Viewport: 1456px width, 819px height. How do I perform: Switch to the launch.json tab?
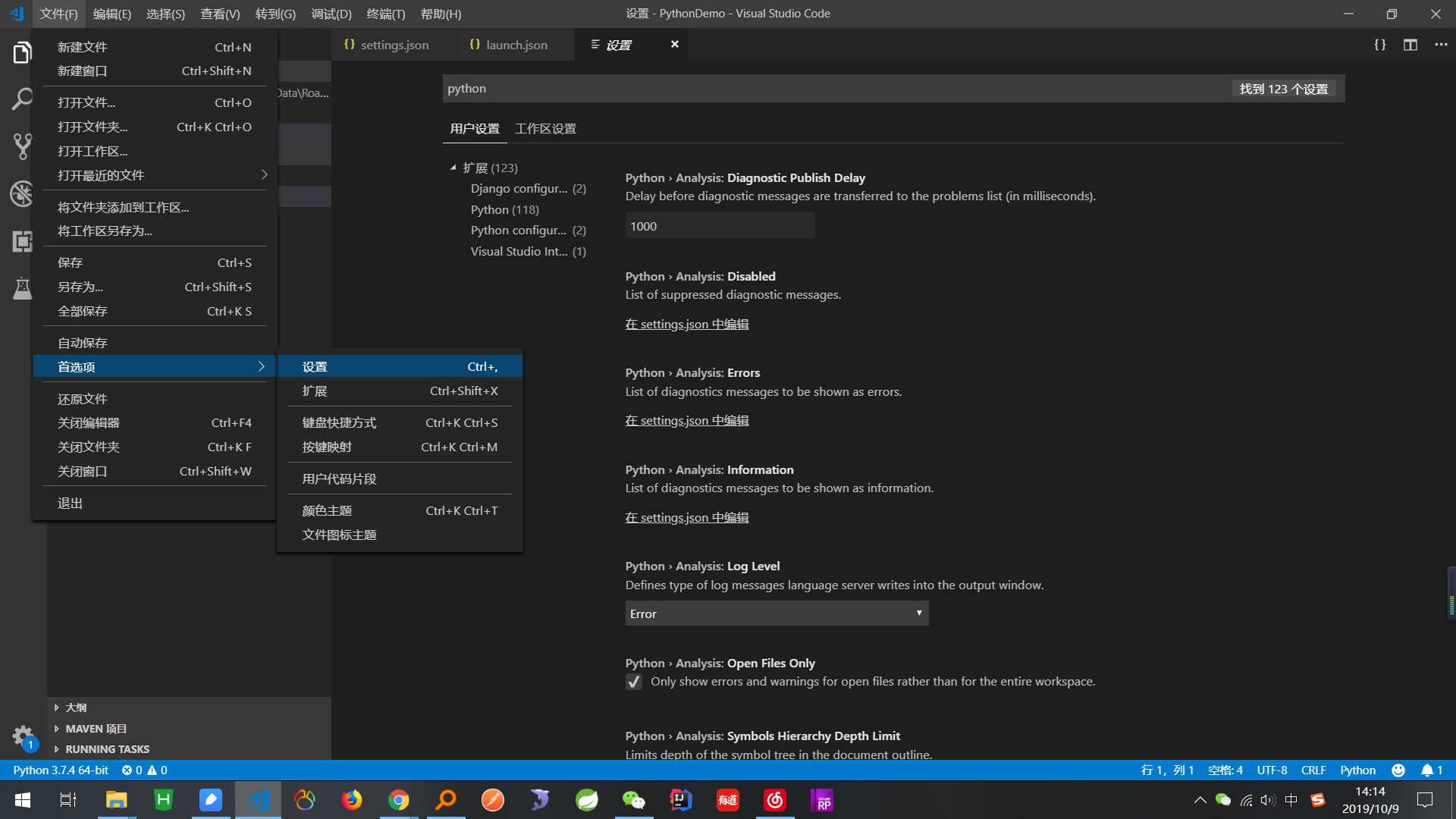click(x=516, y=45)
